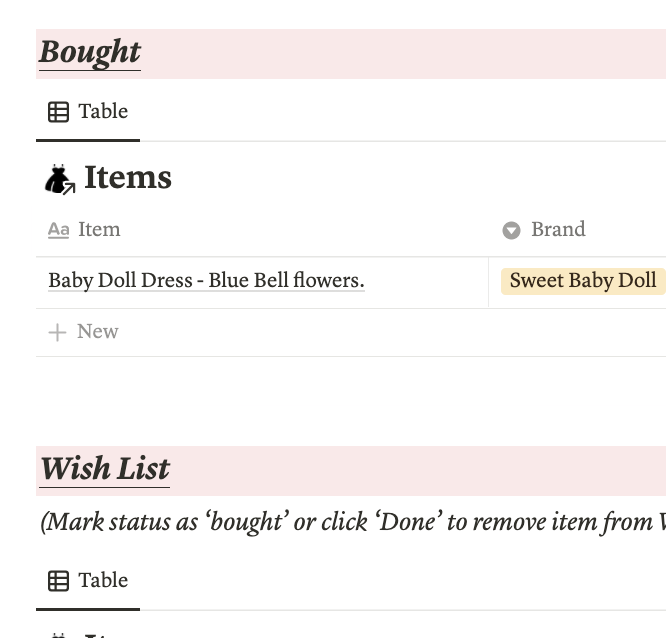Open the Brand column header menu
The image size is (666, 638).
[558, 230]
